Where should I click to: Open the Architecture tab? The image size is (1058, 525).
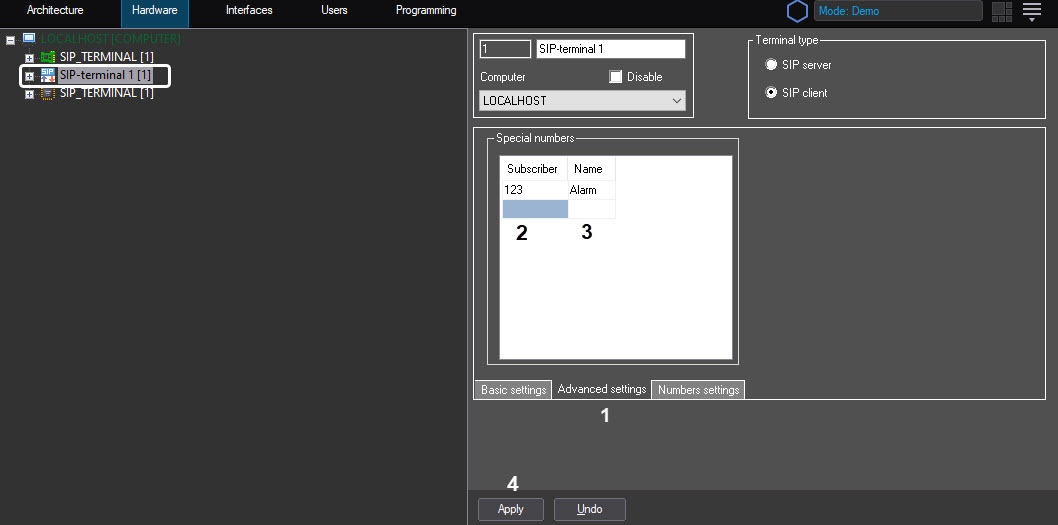(55, 11)
